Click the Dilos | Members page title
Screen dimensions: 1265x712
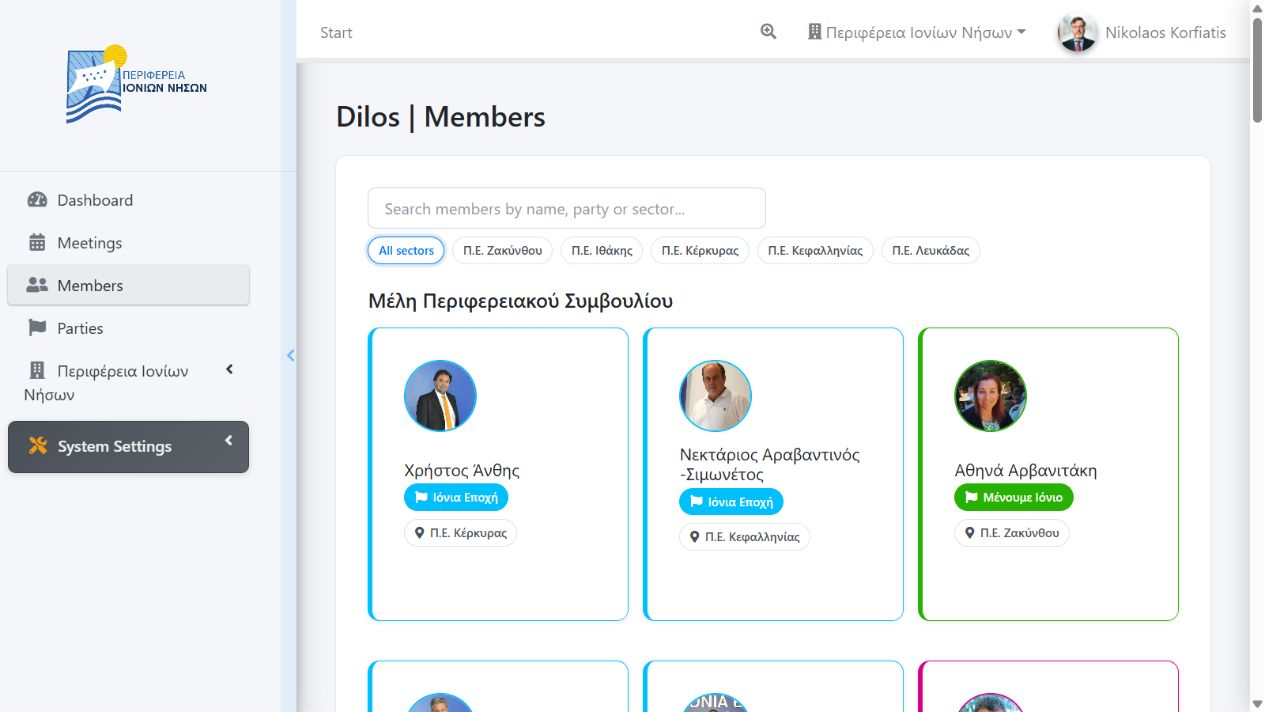tap(441, 117)
